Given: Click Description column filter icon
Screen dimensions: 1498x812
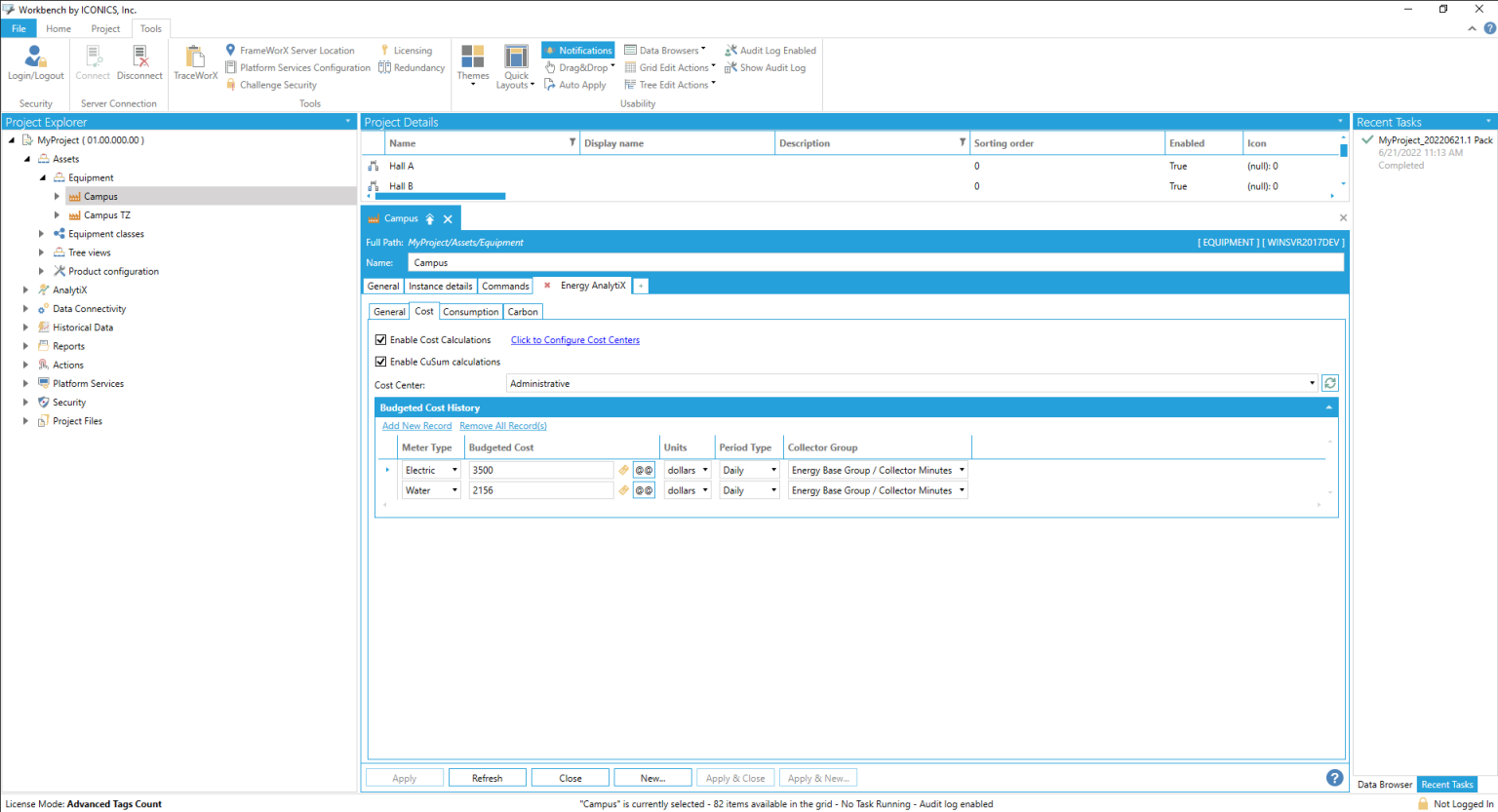Looking at the screenshot, I should [963, 142].
